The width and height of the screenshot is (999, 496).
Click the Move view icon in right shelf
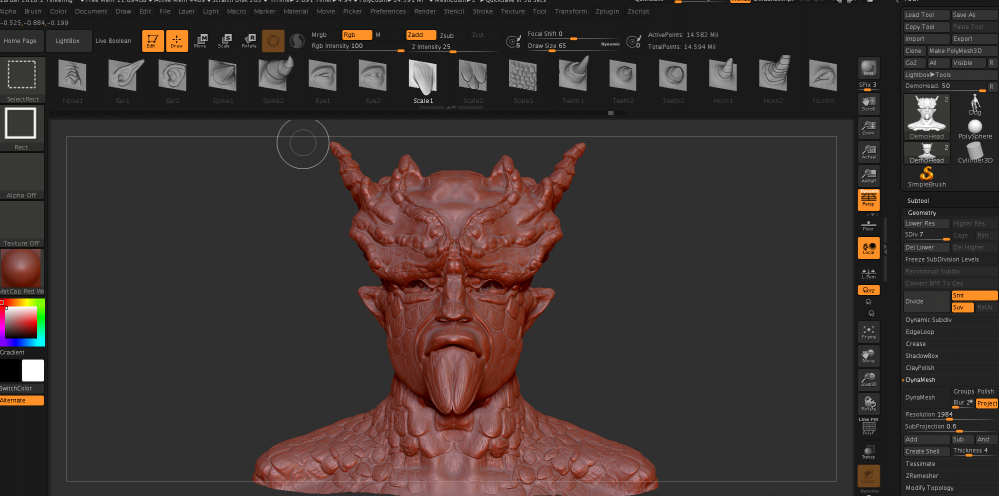868,355
